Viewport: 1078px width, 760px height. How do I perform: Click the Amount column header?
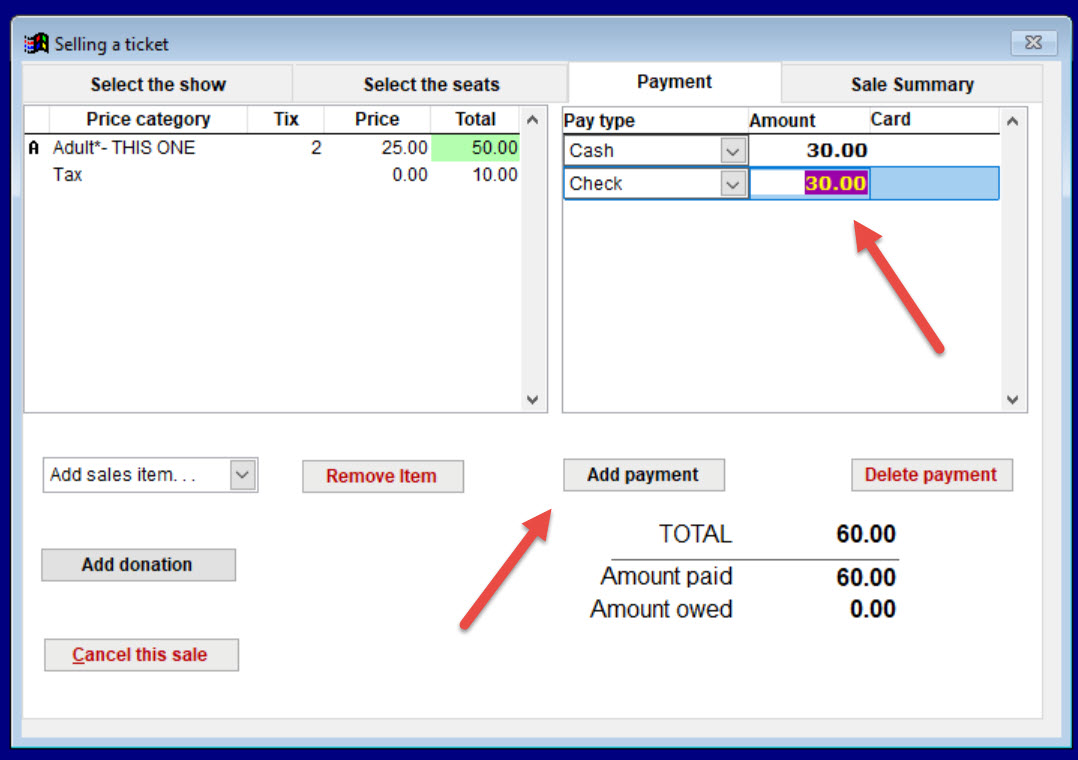[x=808, y=120]
